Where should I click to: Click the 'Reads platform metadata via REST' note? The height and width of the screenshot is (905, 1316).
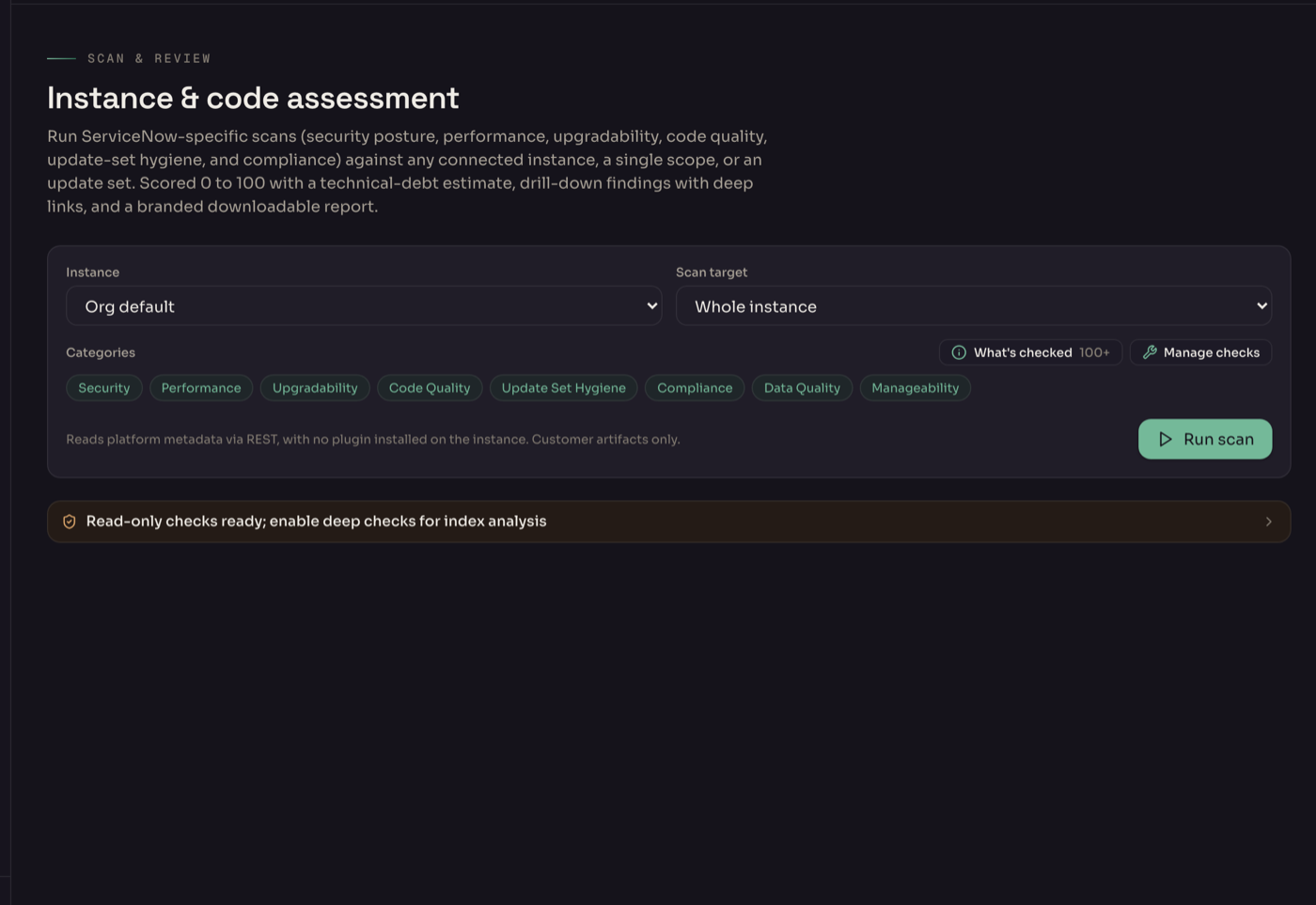click(373, 439)
